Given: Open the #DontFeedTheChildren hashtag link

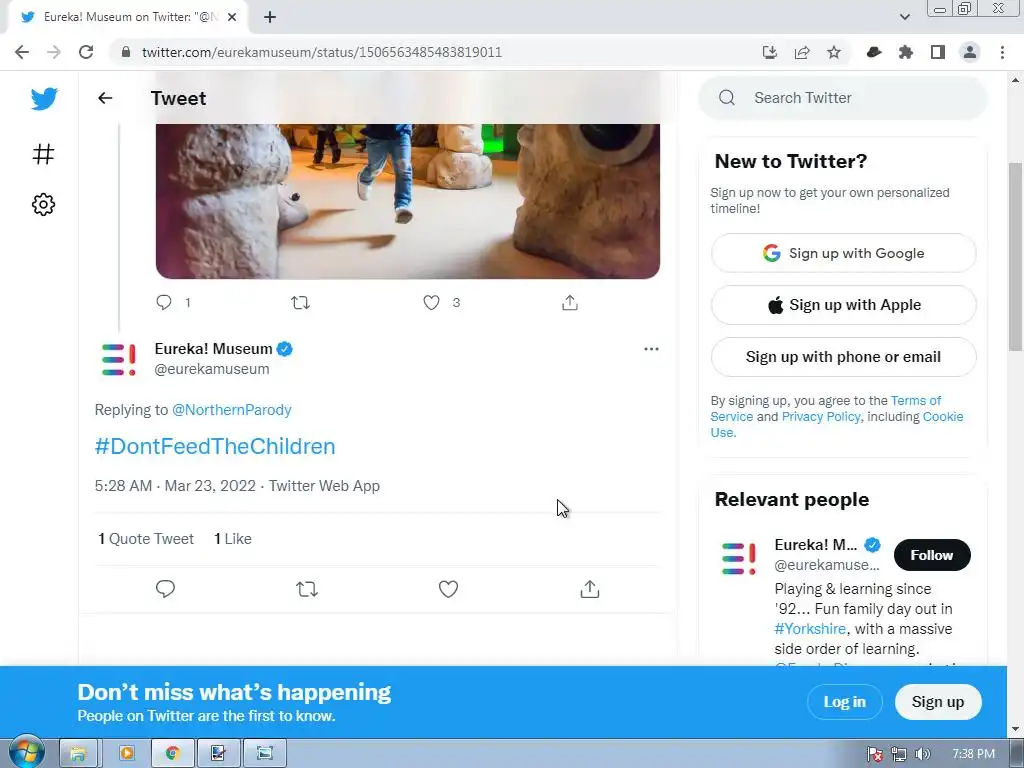Looking at the screenshot, I should 215,446.
